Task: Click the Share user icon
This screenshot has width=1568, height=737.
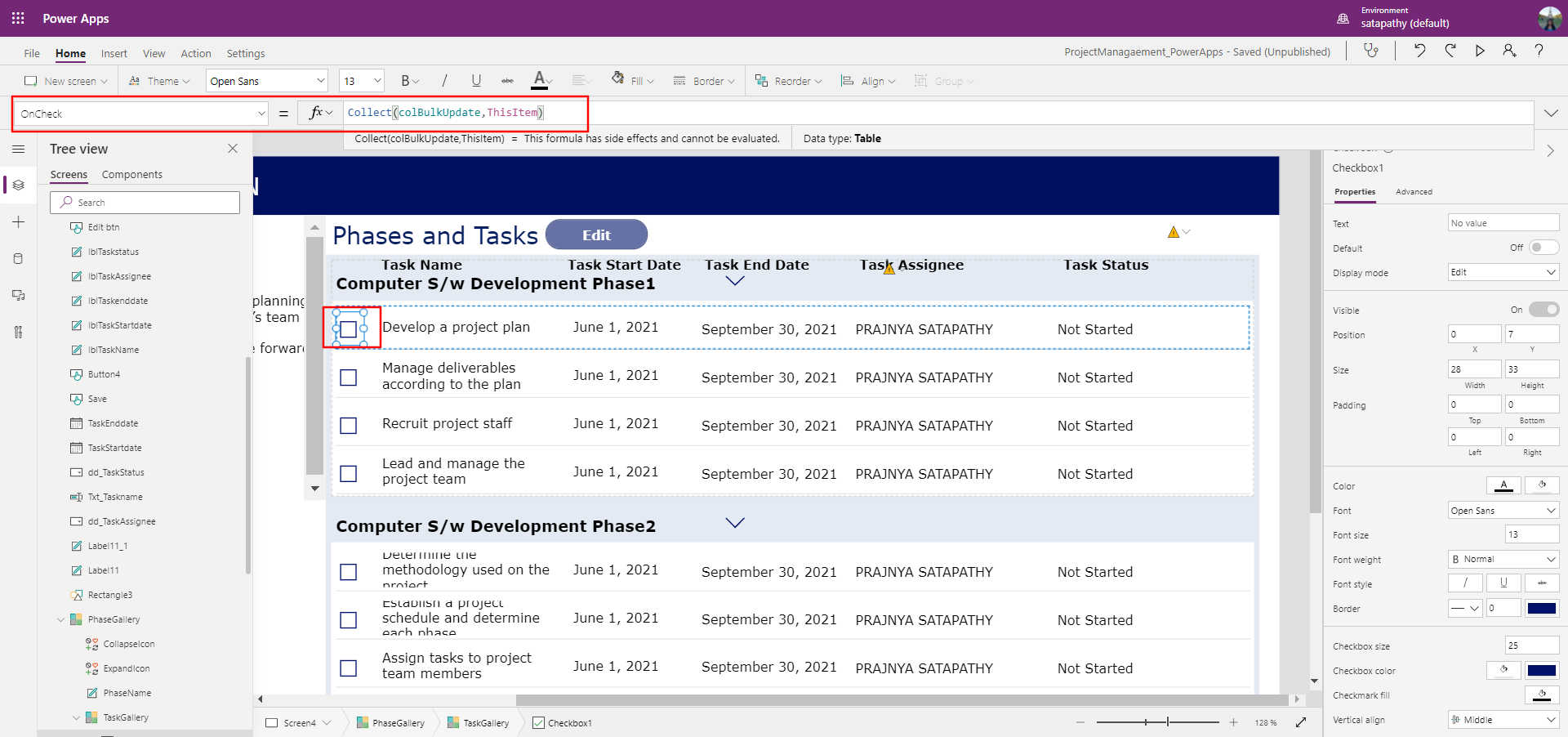Action: click(x=1509, y=51)
